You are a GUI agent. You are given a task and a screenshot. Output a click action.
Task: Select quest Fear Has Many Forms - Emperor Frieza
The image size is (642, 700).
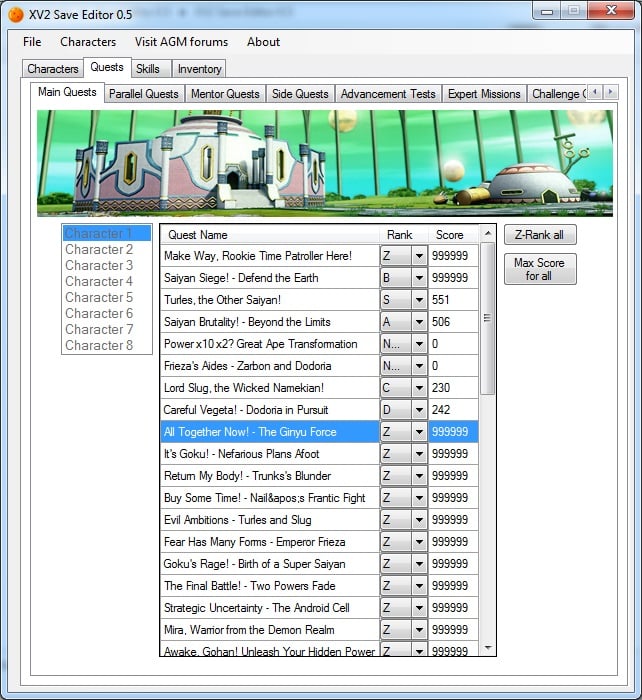[270, 542]
